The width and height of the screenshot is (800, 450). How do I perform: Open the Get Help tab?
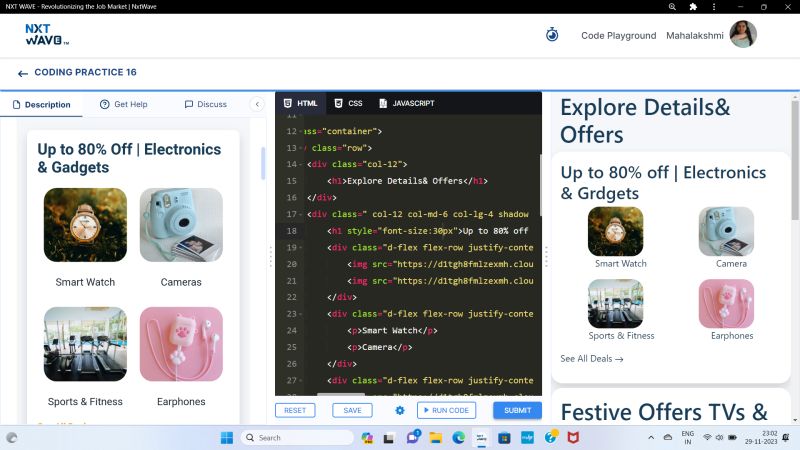point(123,104)
